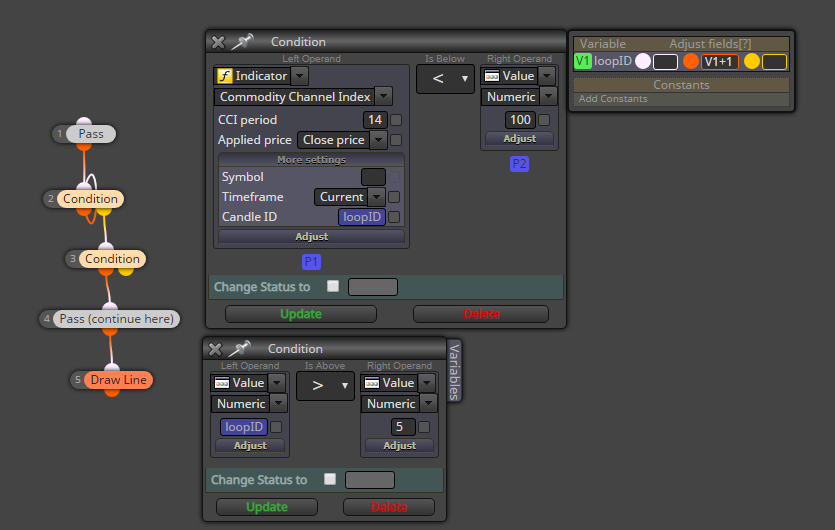
Task: Click Value icon in lower left operand
Action: 222,383
